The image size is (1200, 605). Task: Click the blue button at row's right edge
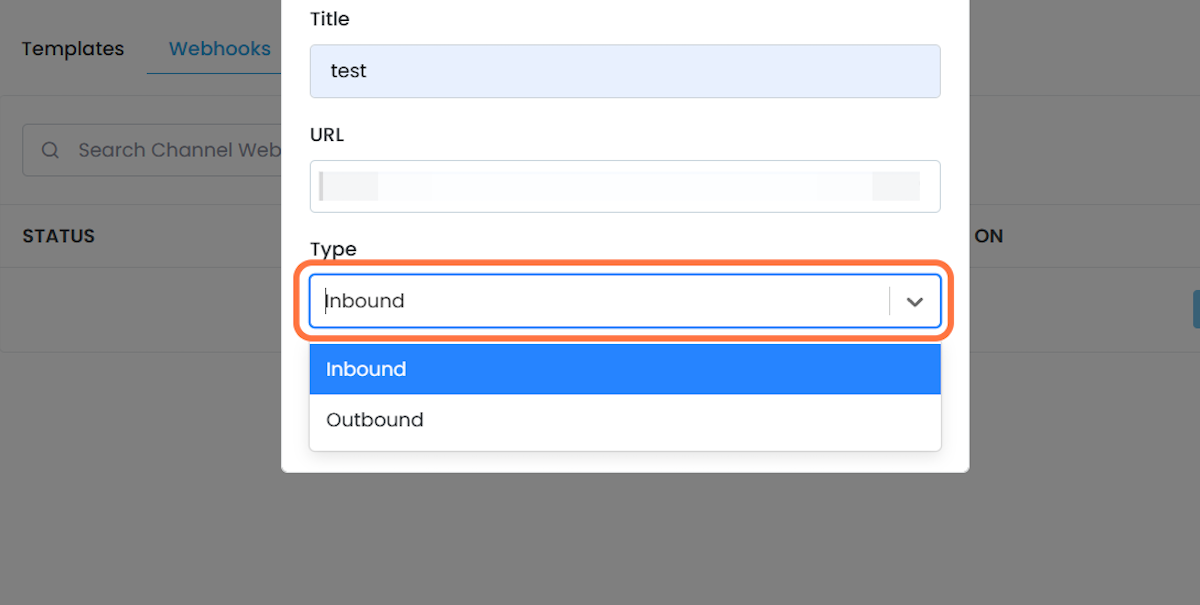coord(1196,310)
